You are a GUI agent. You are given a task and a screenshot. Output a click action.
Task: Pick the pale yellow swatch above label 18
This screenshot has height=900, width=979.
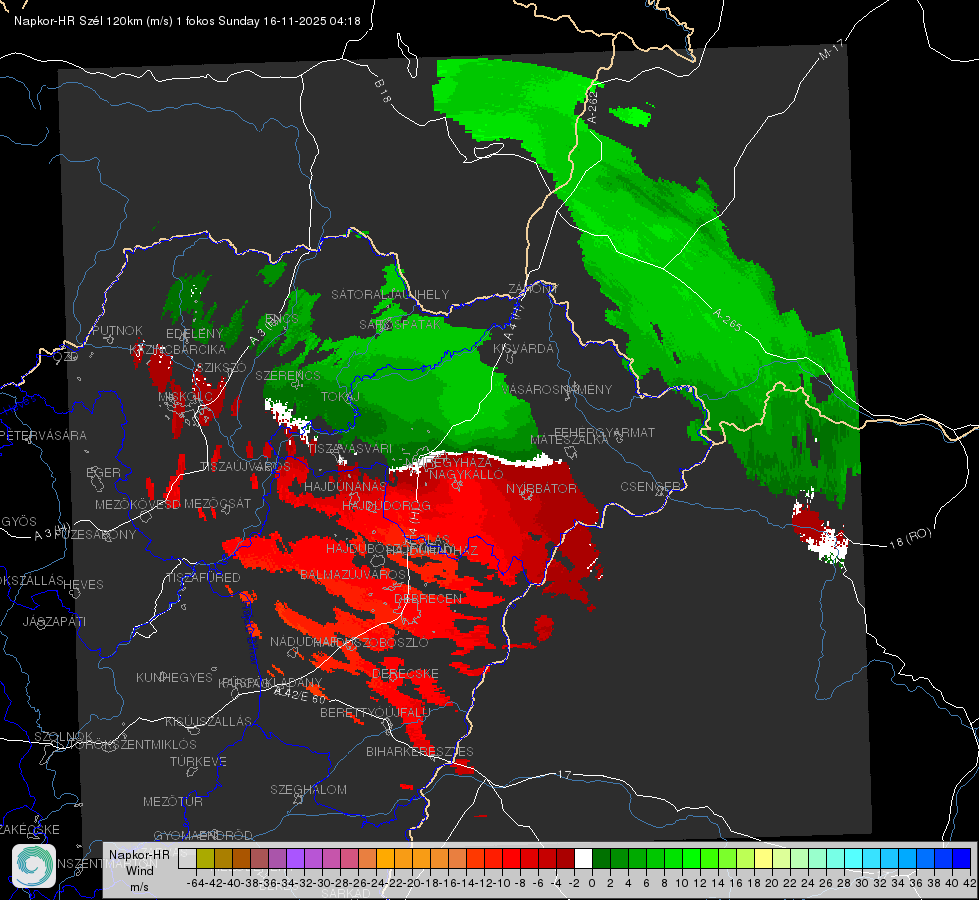[763, 859]
